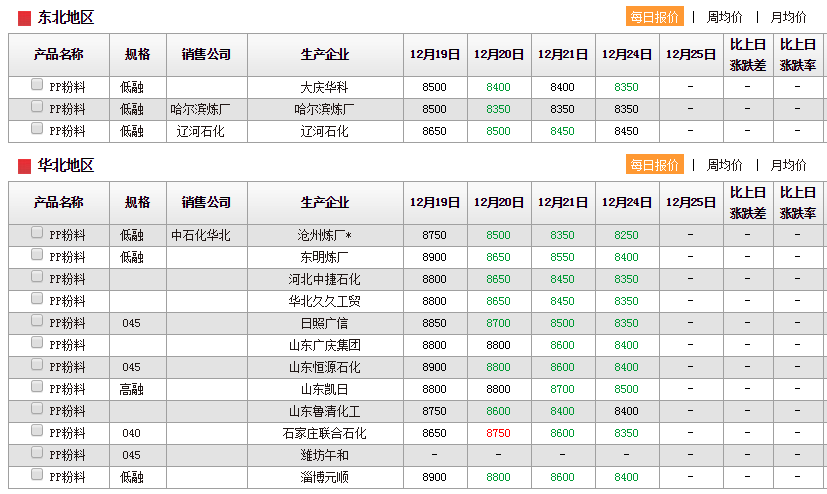Click the 比上日涨跌率 header in the 华北地区 table
This screenshot has height=494, width=827.
point(798,203)
